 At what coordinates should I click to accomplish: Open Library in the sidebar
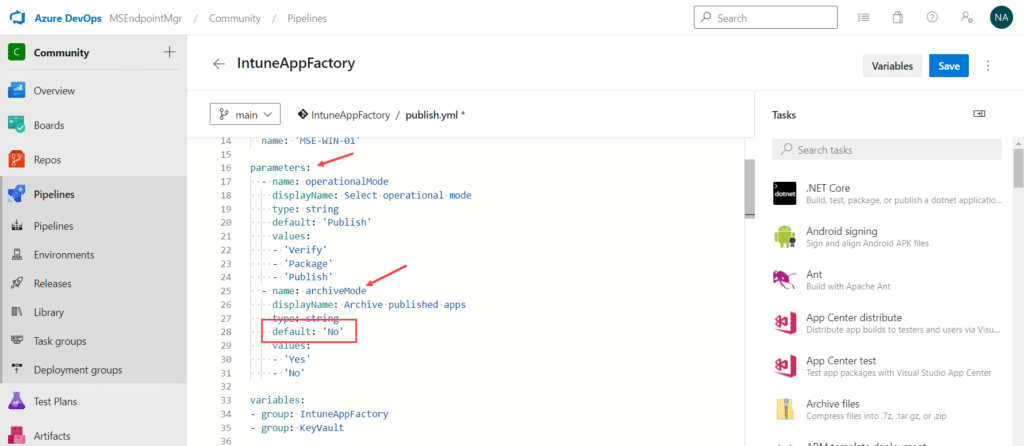tap(49, 312)
